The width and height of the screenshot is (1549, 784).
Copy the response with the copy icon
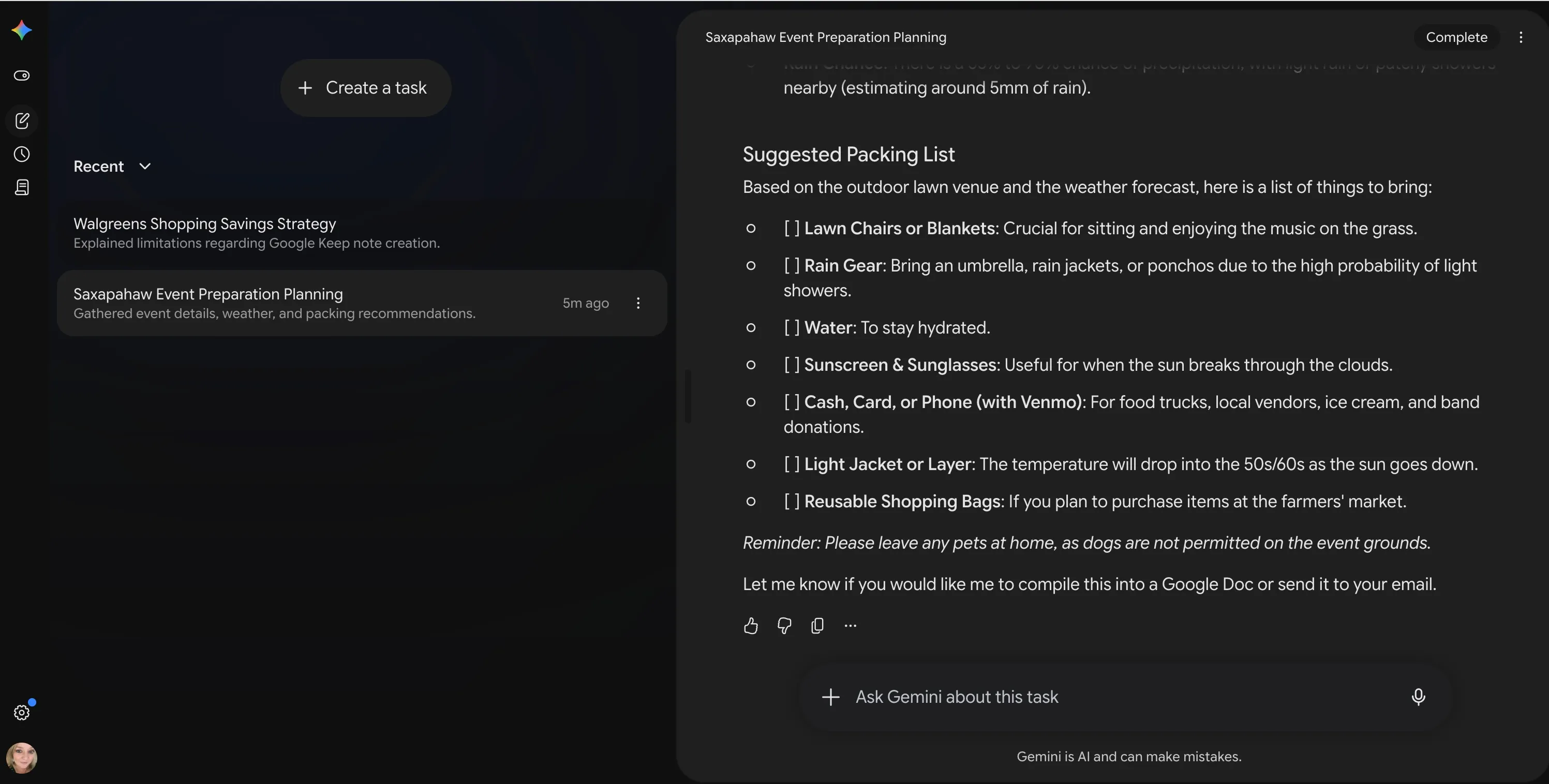coord(817,626)
